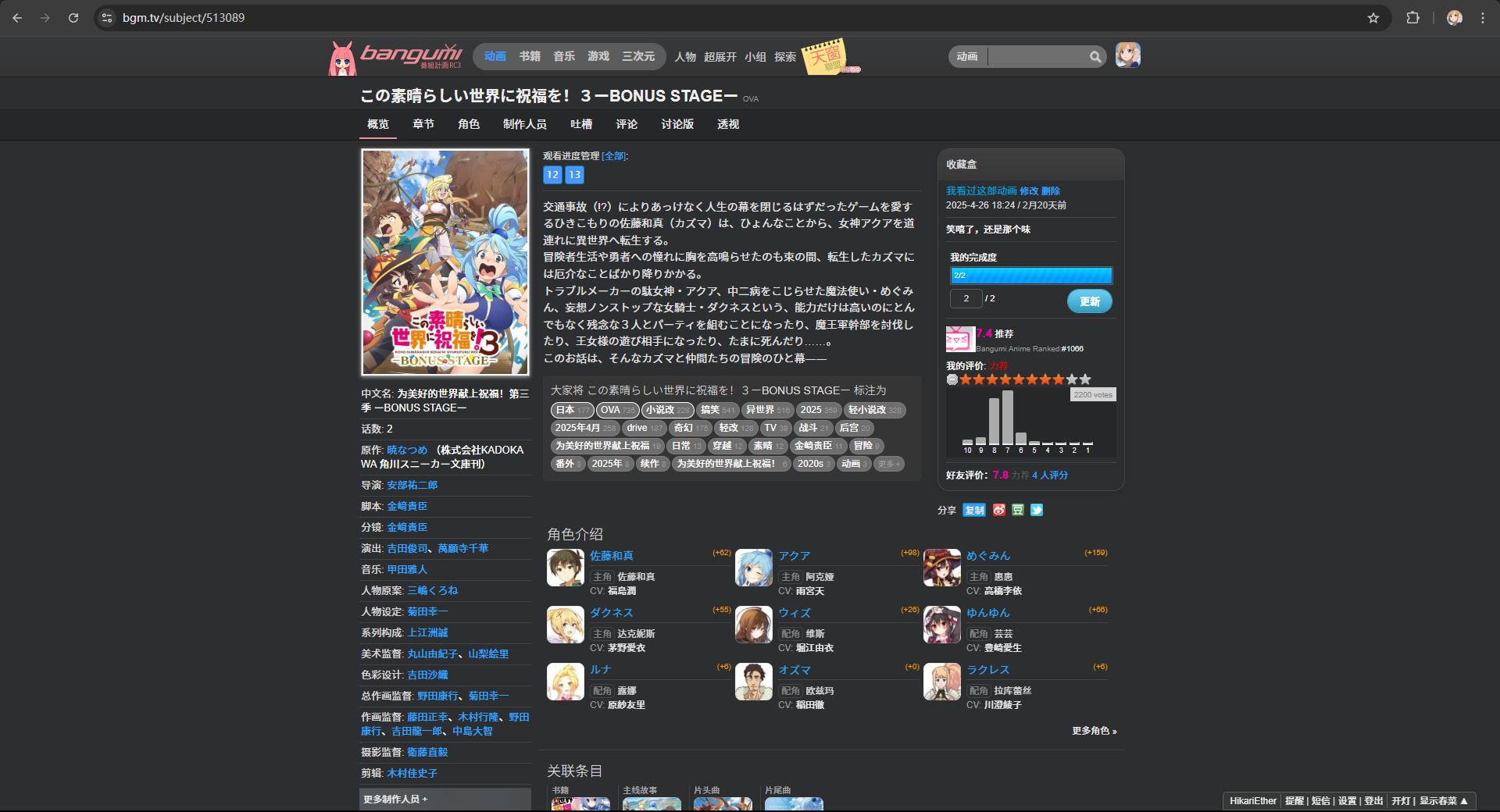
Task: Open the 章节 tab
Action: tap(423, 124)
